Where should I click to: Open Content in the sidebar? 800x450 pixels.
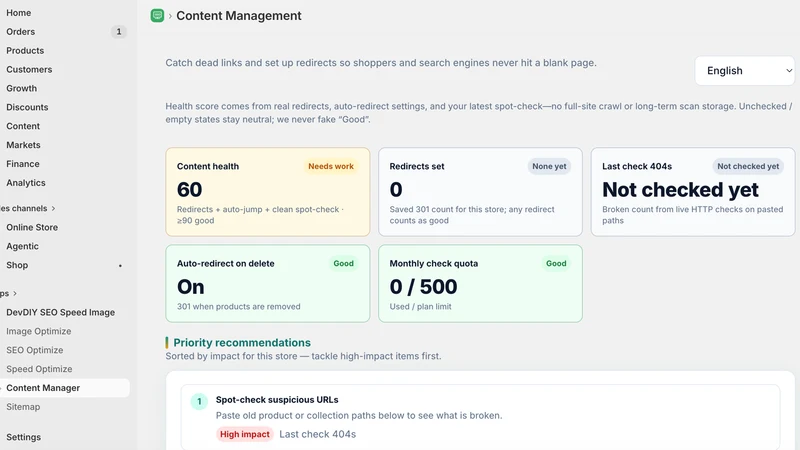click(23, 126)
